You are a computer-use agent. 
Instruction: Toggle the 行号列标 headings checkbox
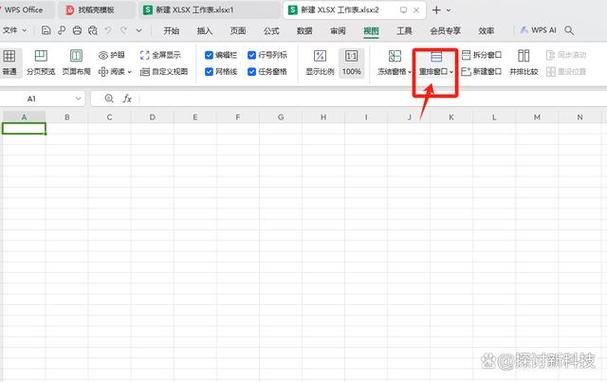252,55
